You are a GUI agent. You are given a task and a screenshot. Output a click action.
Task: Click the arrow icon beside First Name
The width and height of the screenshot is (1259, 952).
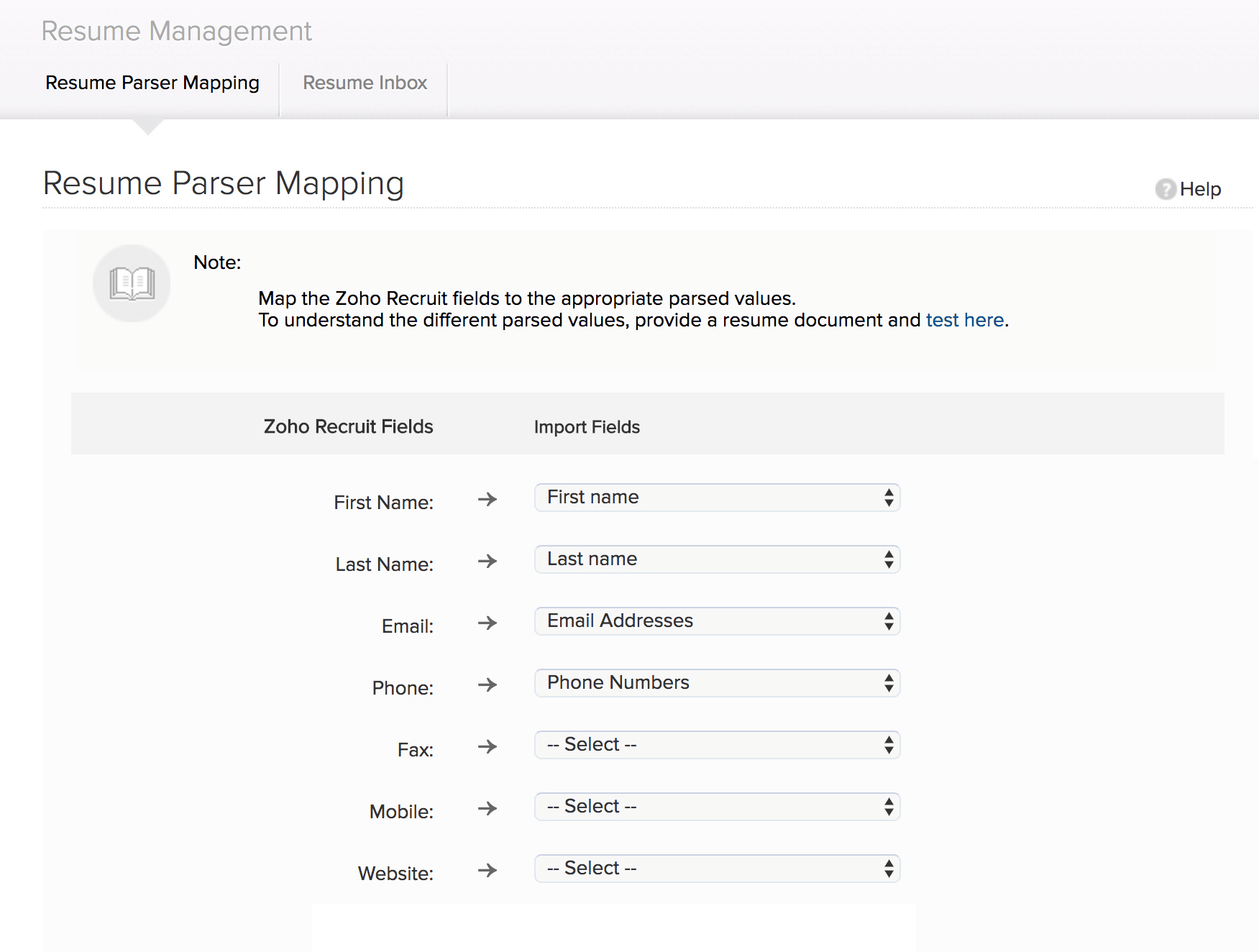pyautogui.click(x=487, y=499)
